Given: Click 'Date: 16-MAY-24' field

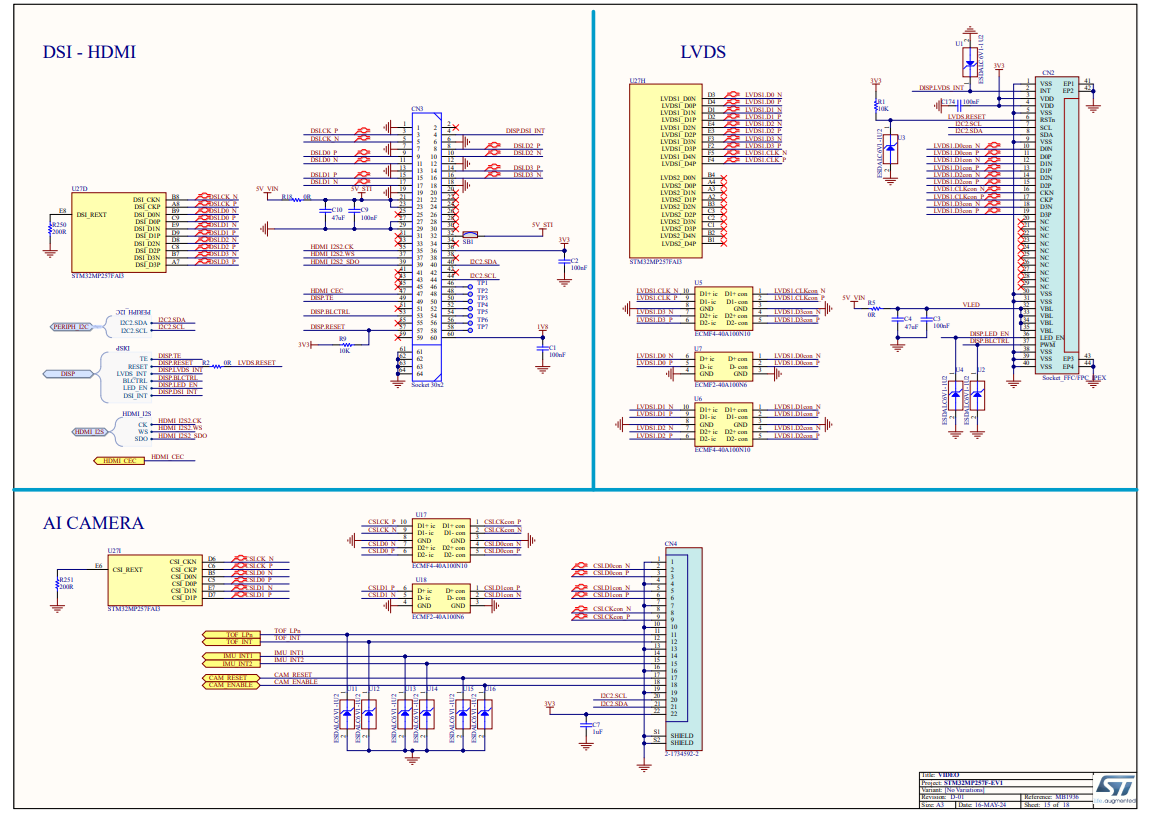Looking at the screenshot, I should click(x=982, y=805).
